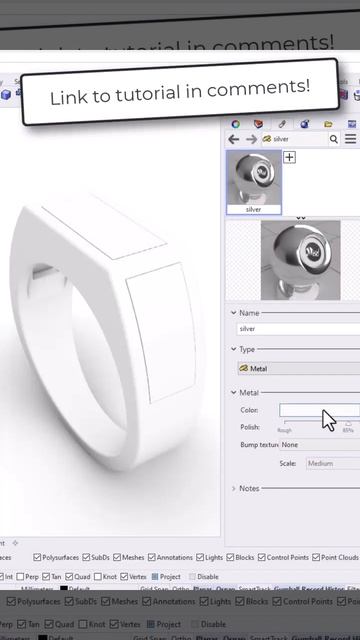
Task: Toggle the Disable osnap option
Action: pos(204,577)
